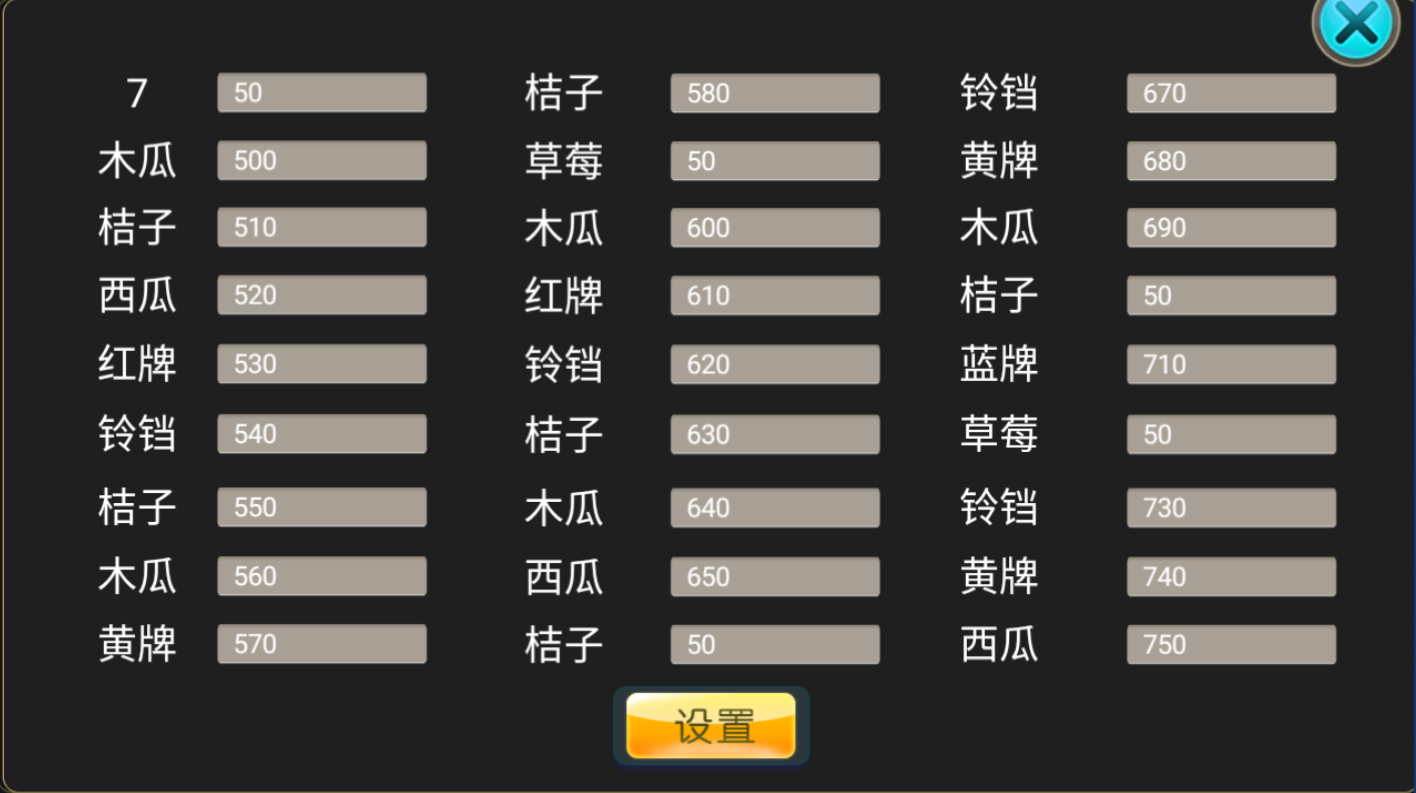The height and width of the screenshot is (793, 1416).
Task: Focus the 桔子 input containing 580
Action: click(775, 93)
